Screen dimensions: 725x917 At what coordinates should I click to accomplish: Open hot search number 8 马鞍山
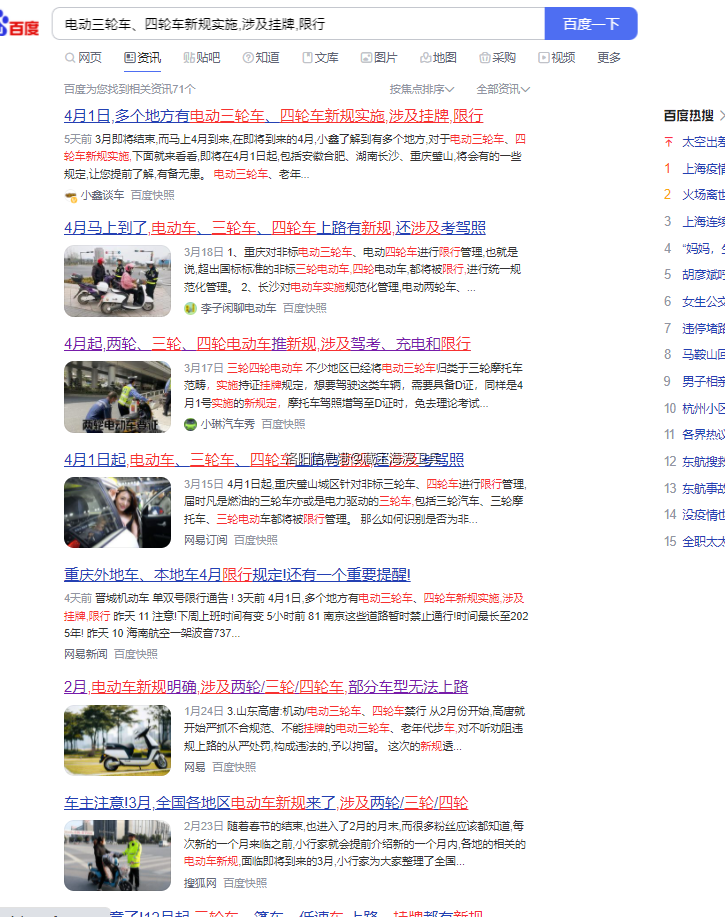(x=703, y=354)
